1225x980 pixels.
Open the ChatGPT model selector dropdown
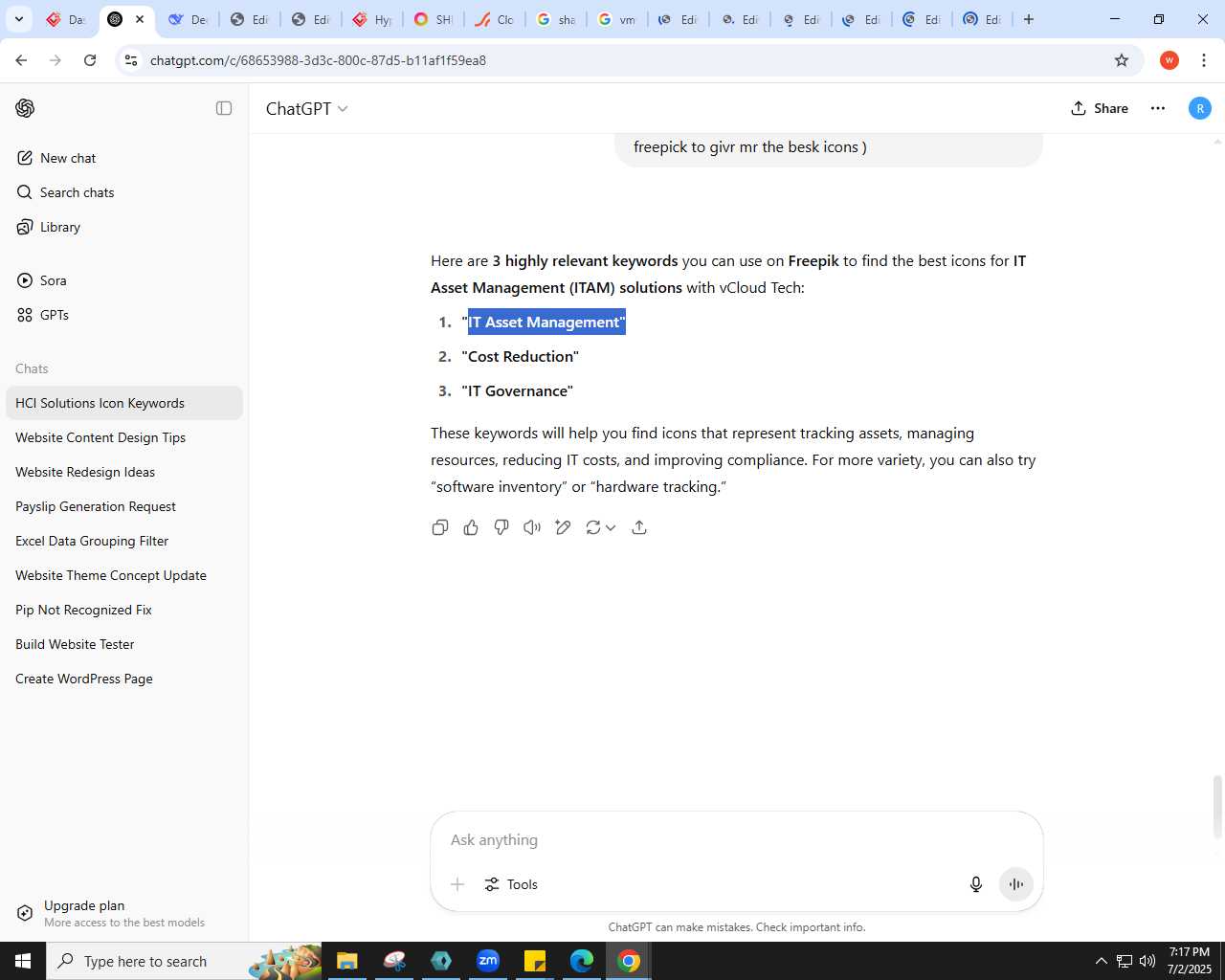306,108
